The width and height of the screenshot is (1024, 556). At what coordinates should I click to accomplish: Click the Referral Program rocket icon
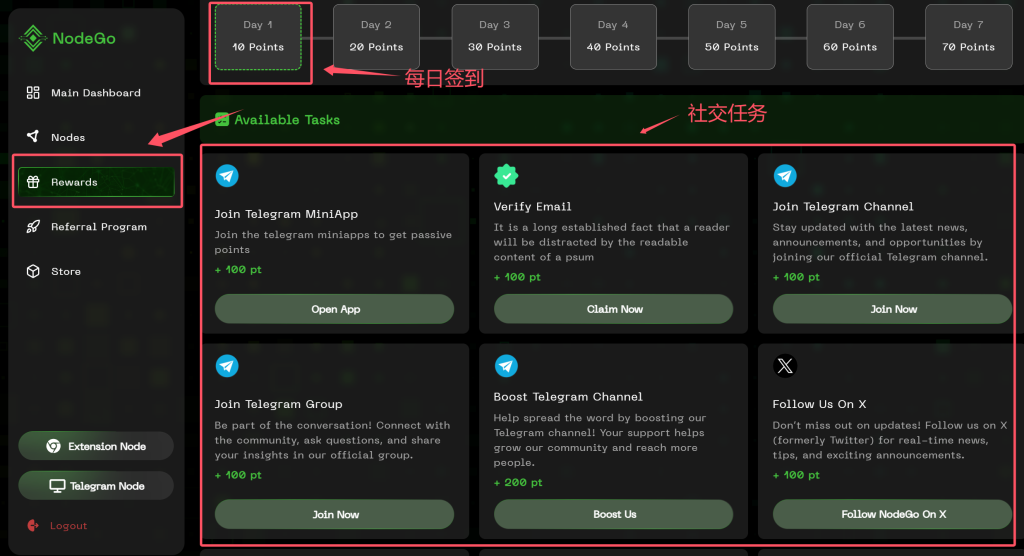click(33, 227)
